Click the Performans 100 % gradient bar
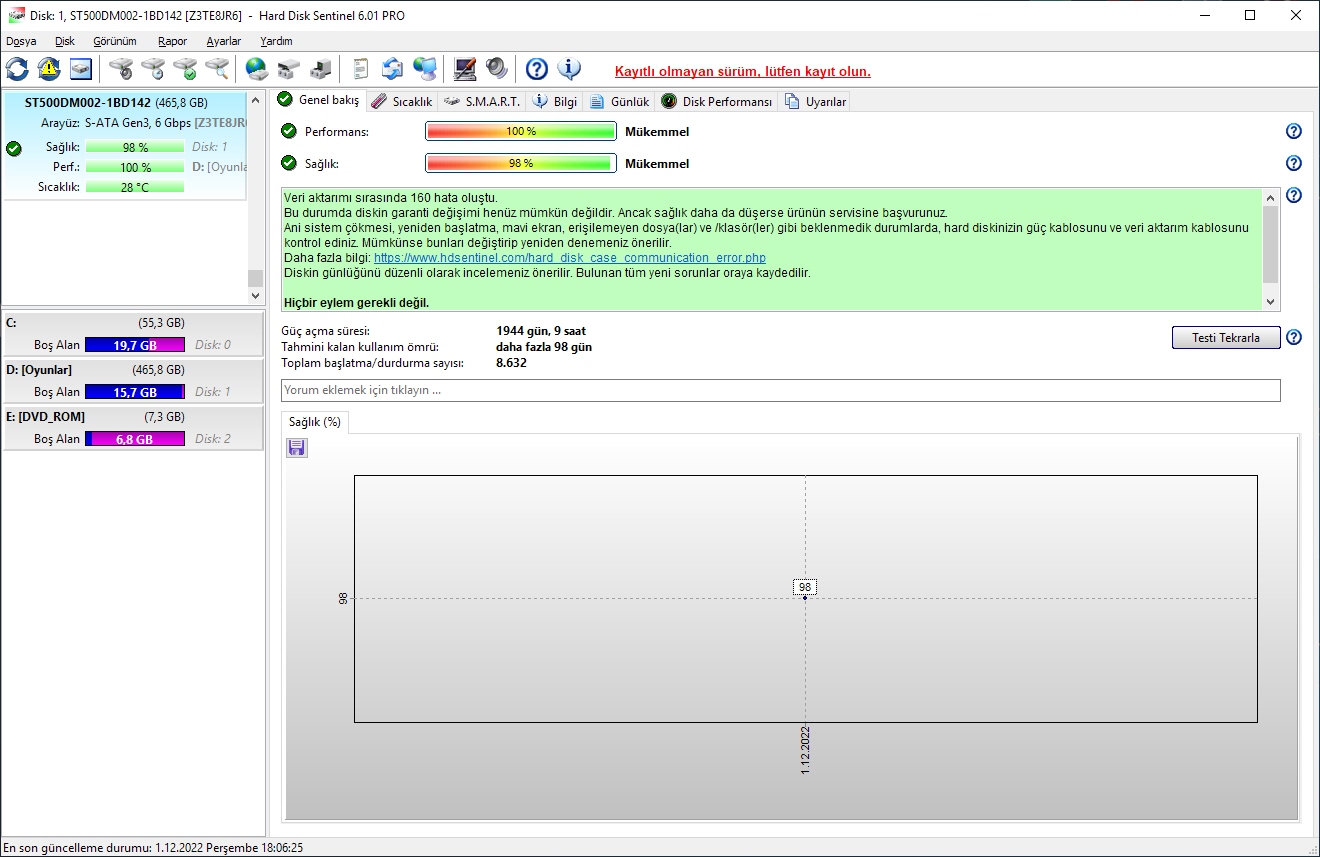The image size is (1320, 857). point(521,131)
